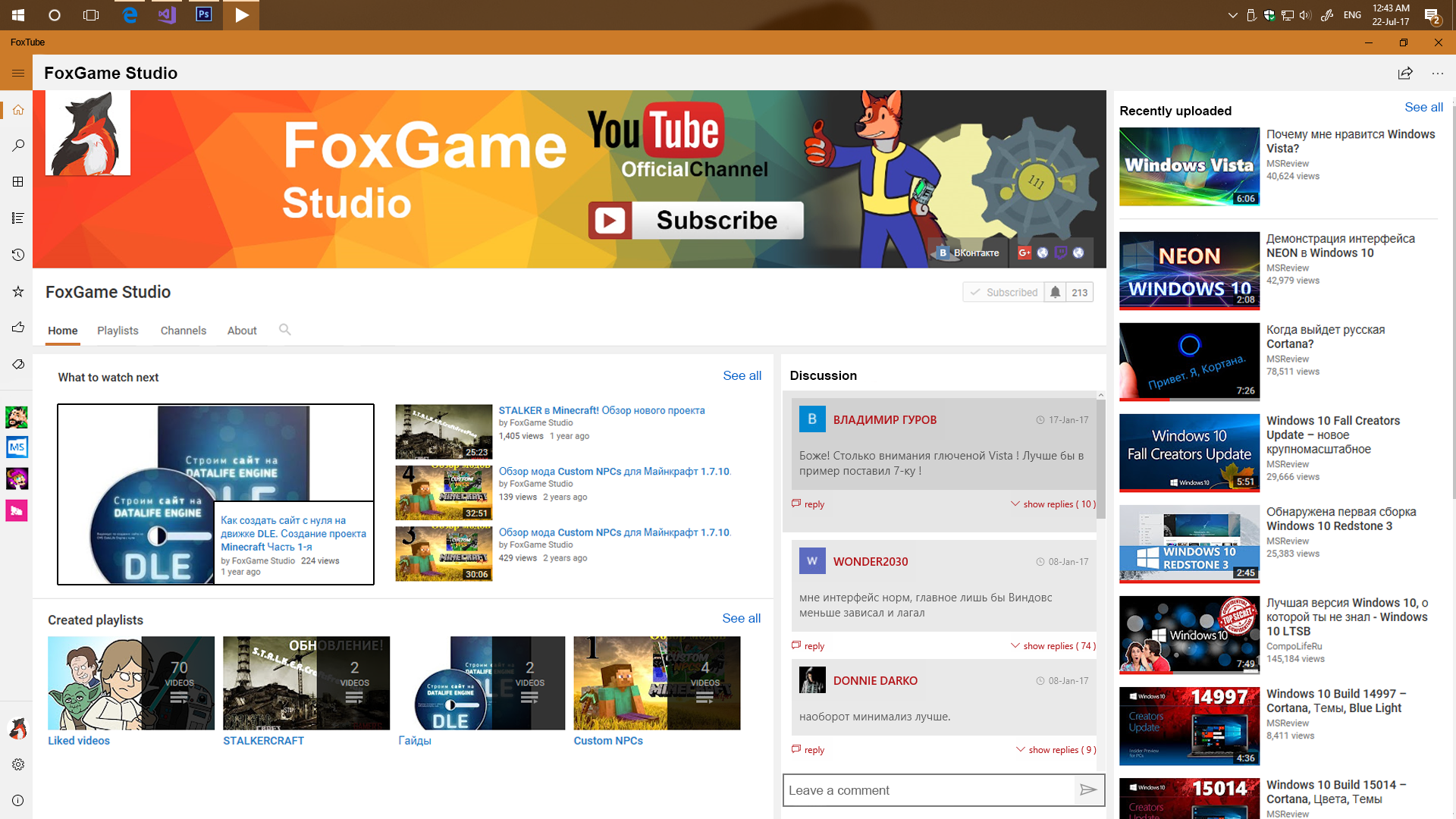
Task: Show 74 replies under WONDER2030 comment
Action: [1053, 646]
